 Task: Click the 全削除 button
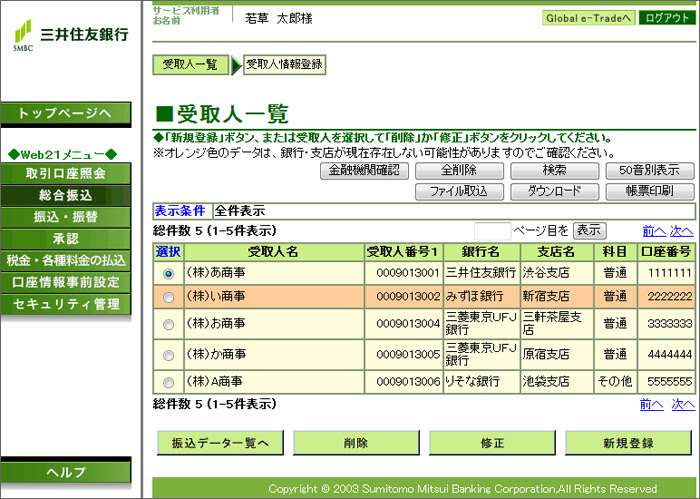(x=459, y=170)
